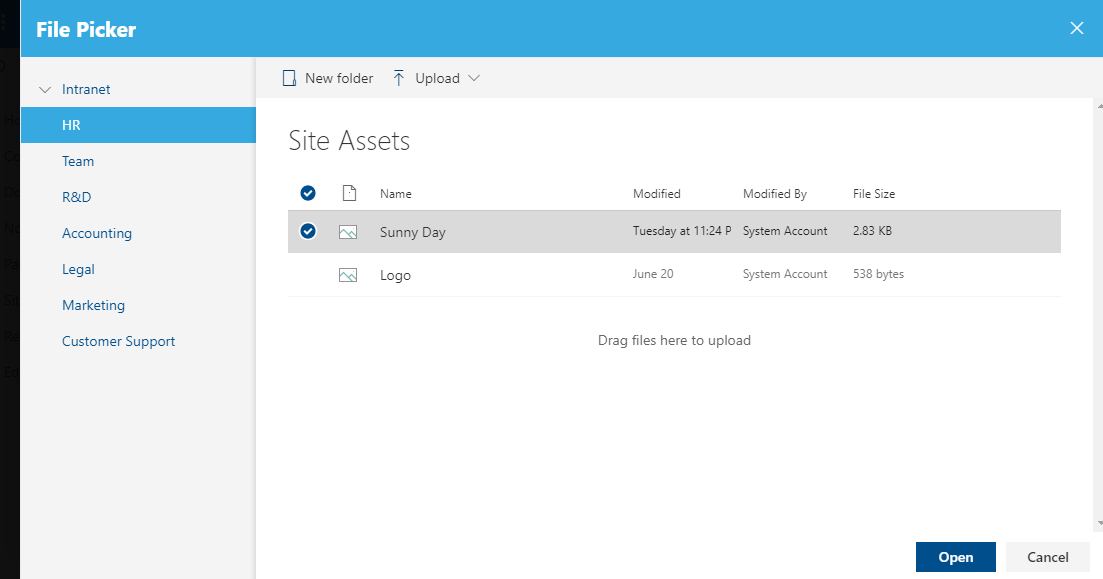
Task: Uncheck the Sunny Day file selection
Action: click(x=308, y=231)
